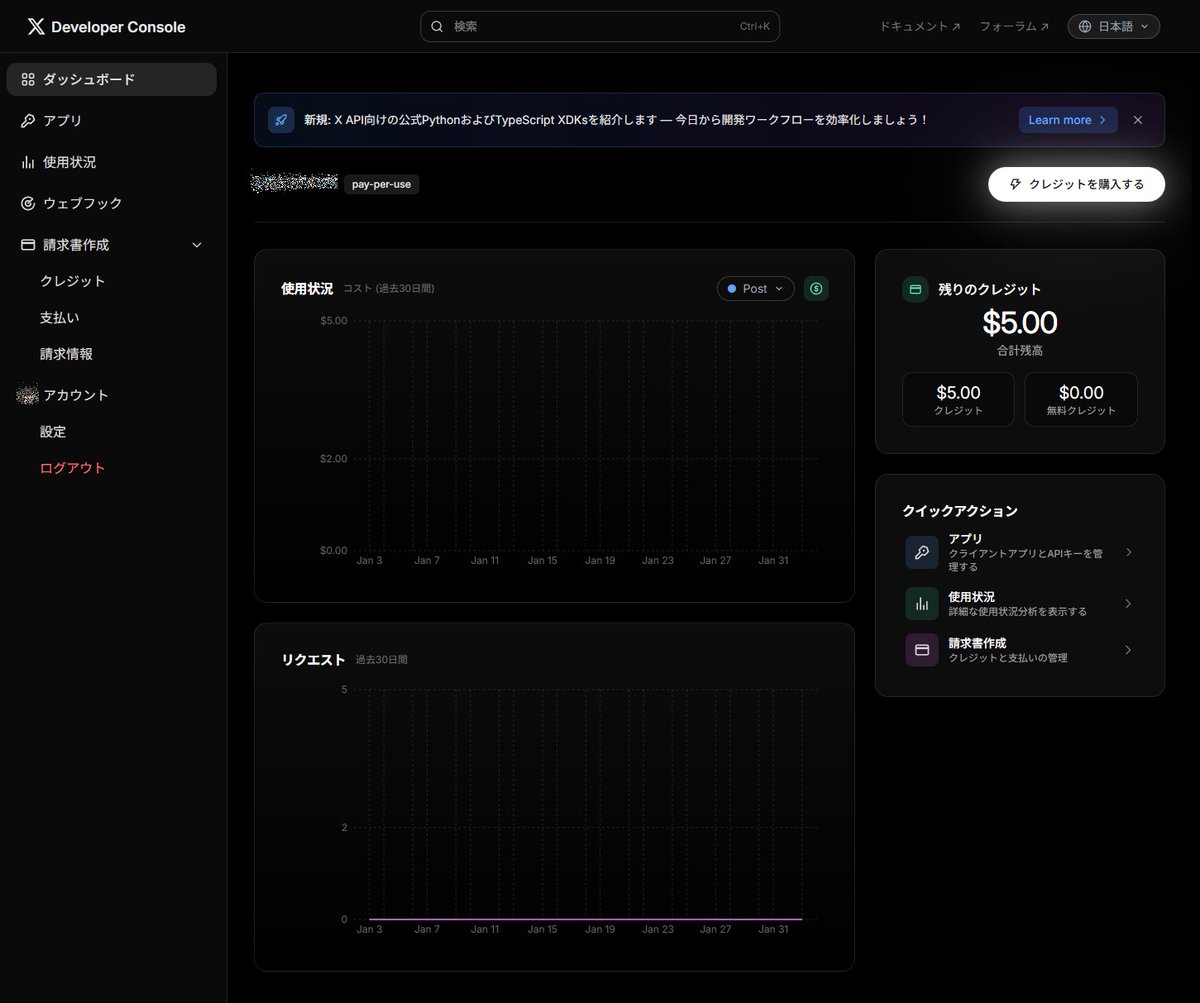Collapse the 請求書作成 sidebar section chevron
The height and width of the screenshot is (1003, 1200).
[197, 245]
